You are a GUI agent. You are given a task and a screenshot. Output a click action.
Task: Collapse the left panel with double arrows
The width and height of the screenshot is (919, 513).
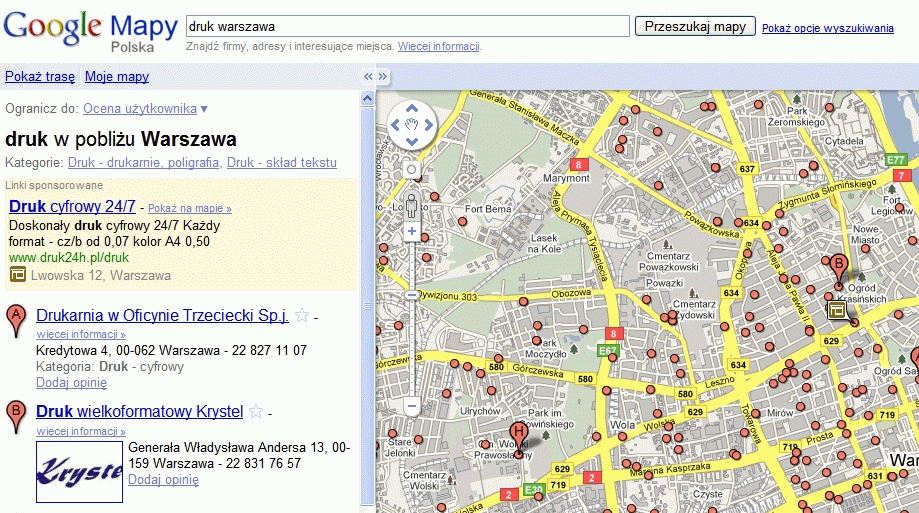point(368,77)
